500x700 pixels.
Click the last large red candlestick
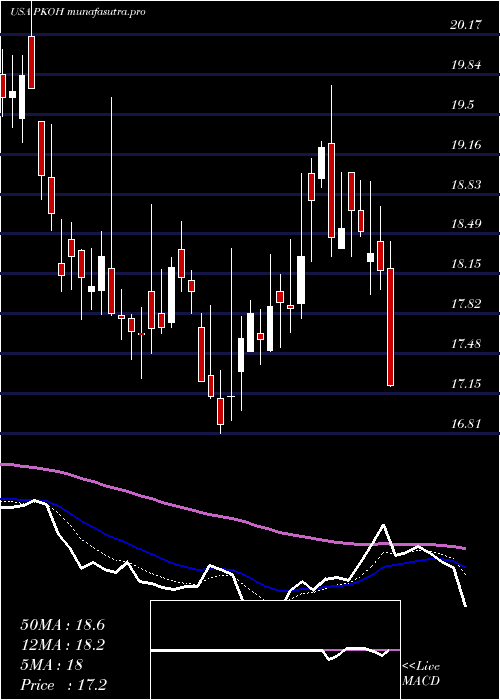[391, 327]
